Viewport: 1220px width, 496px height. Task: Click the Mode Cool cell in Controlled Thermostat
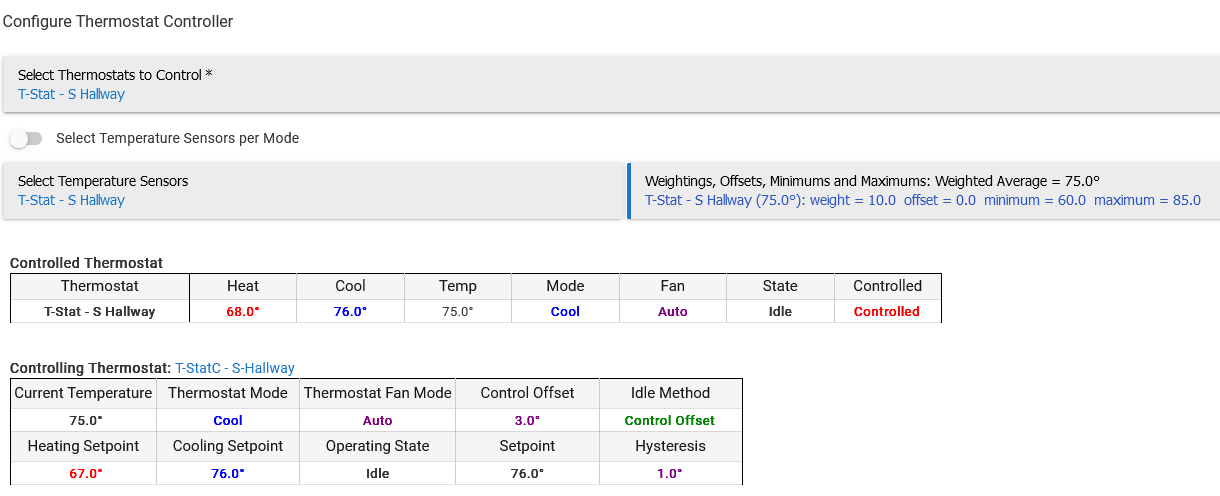565,312
